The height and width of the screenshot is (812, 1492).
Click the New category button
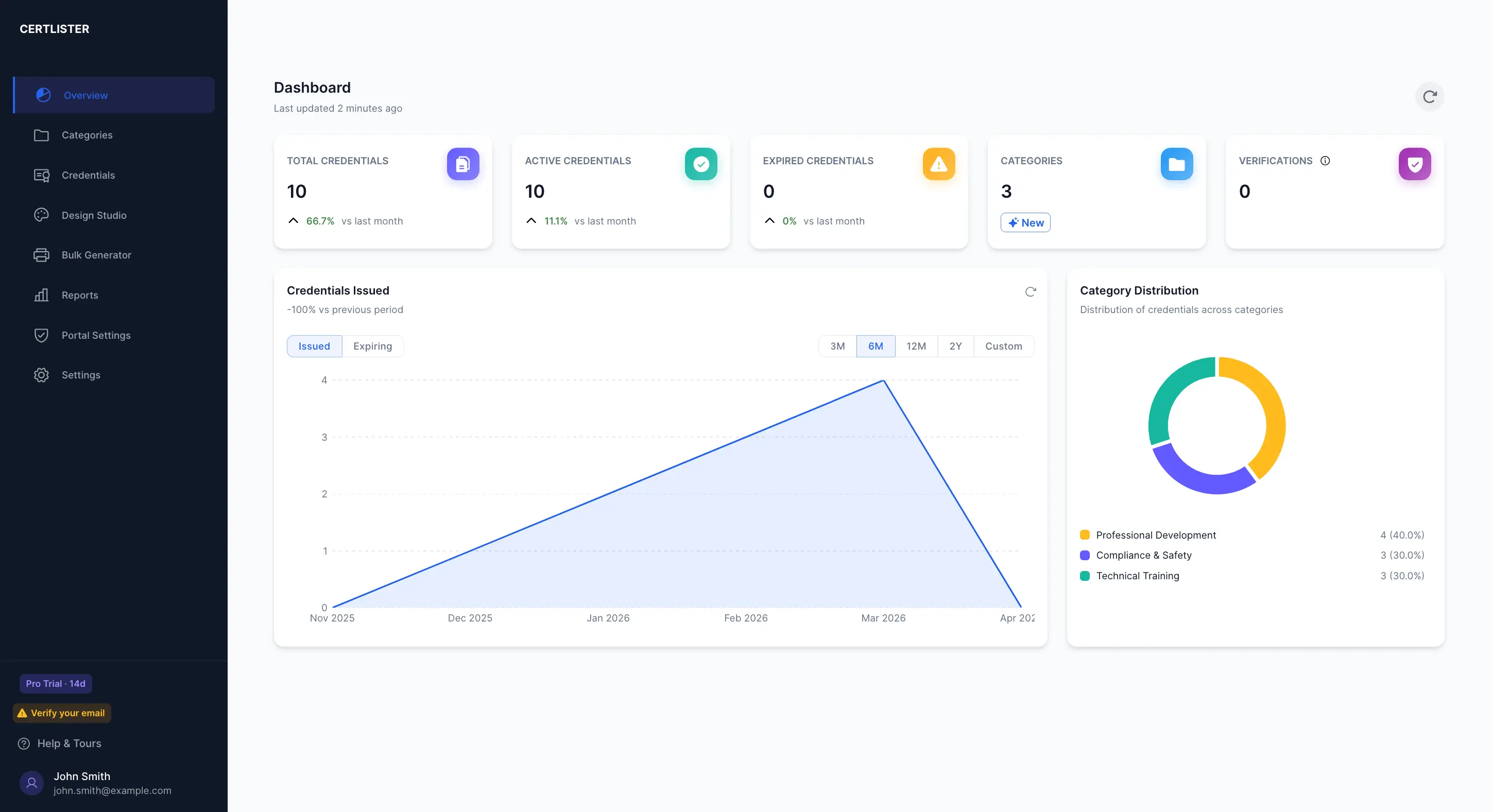click(x=1025, y=222)
